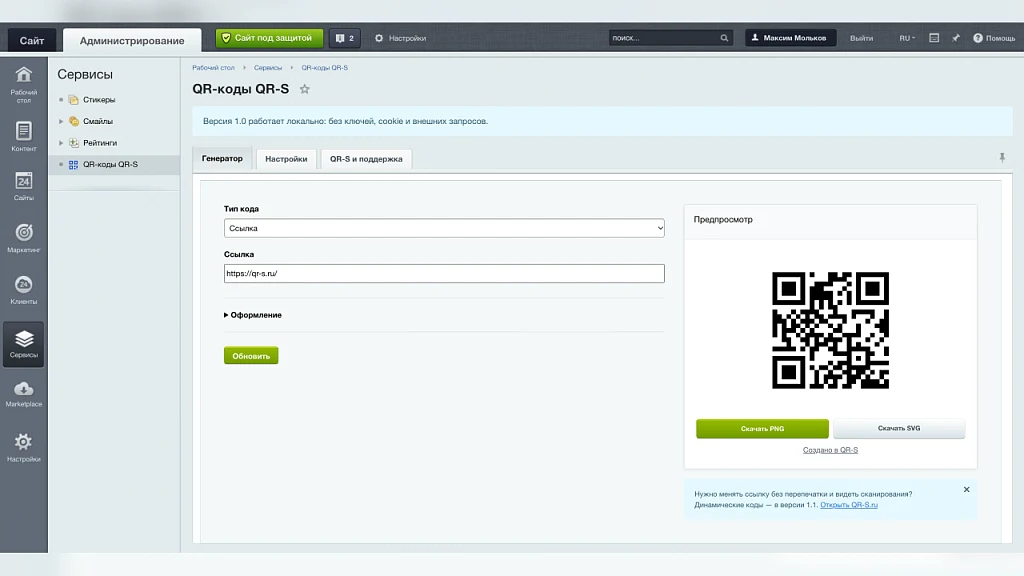Click QR-коды QR-S breadcrumb
The image size is (1024, 576).
point(325,68)
